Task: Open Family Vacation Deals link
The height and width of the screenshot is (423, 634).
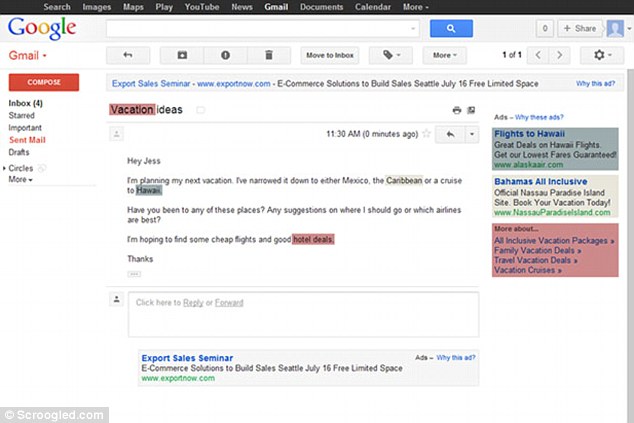Action: pos(537,250)
